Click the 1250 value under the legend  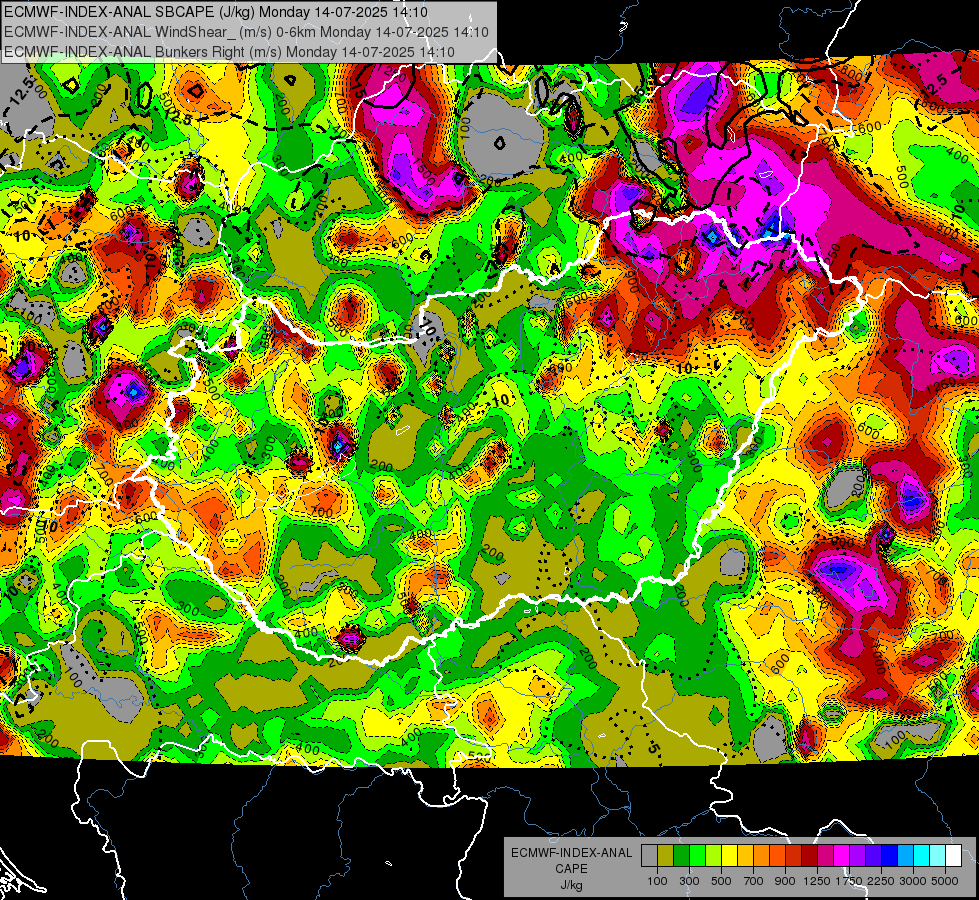point(817,881)
